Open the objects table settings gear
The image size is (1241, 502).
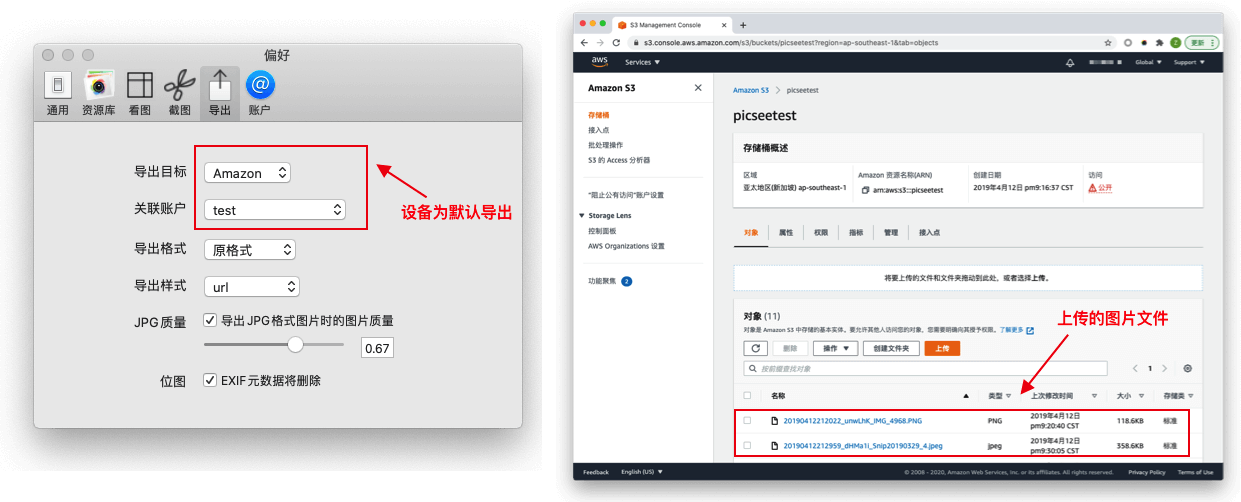pos(1188,369)
